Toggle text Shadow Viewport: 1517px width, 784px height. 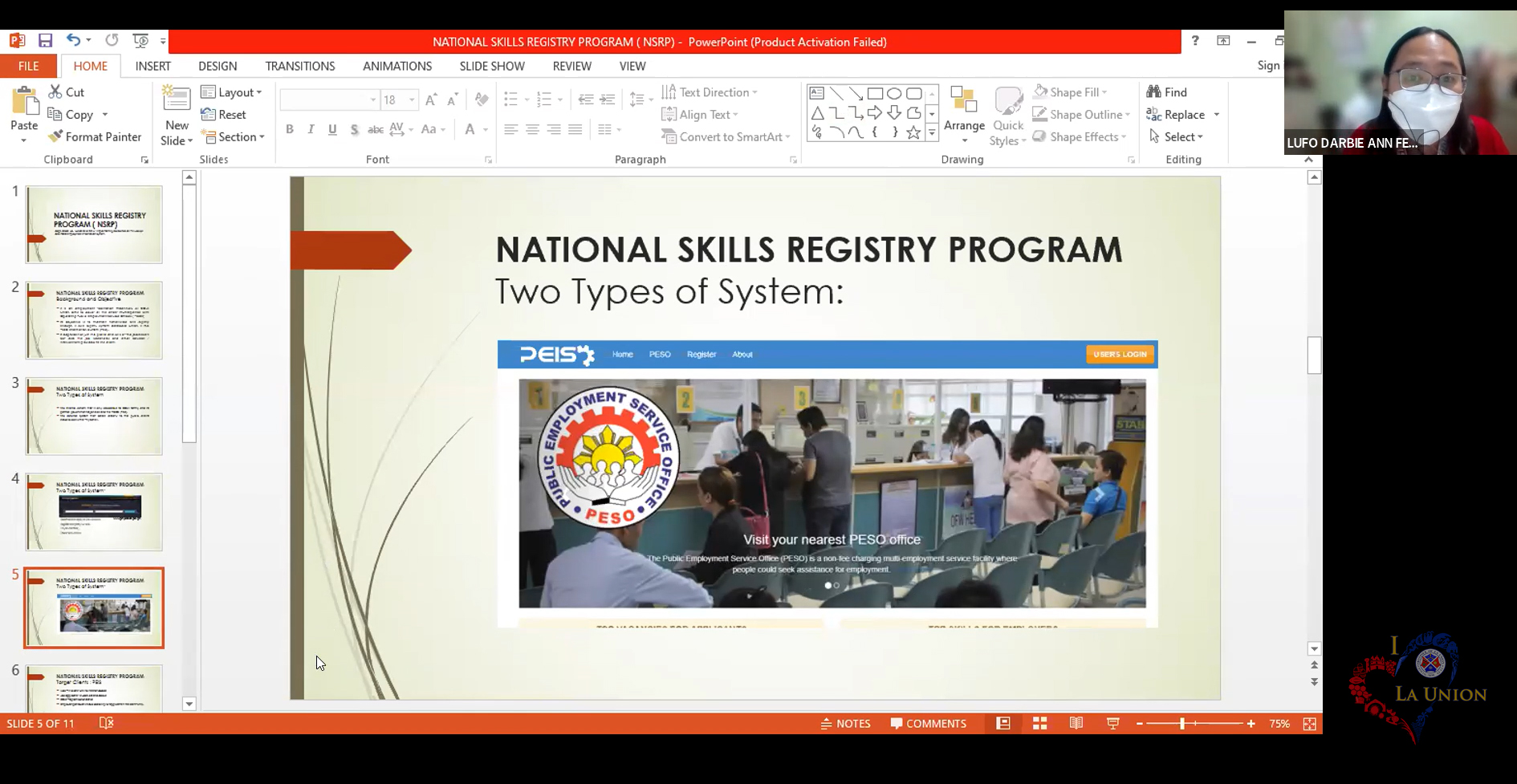pyautogui.click(x=354, y=129)
